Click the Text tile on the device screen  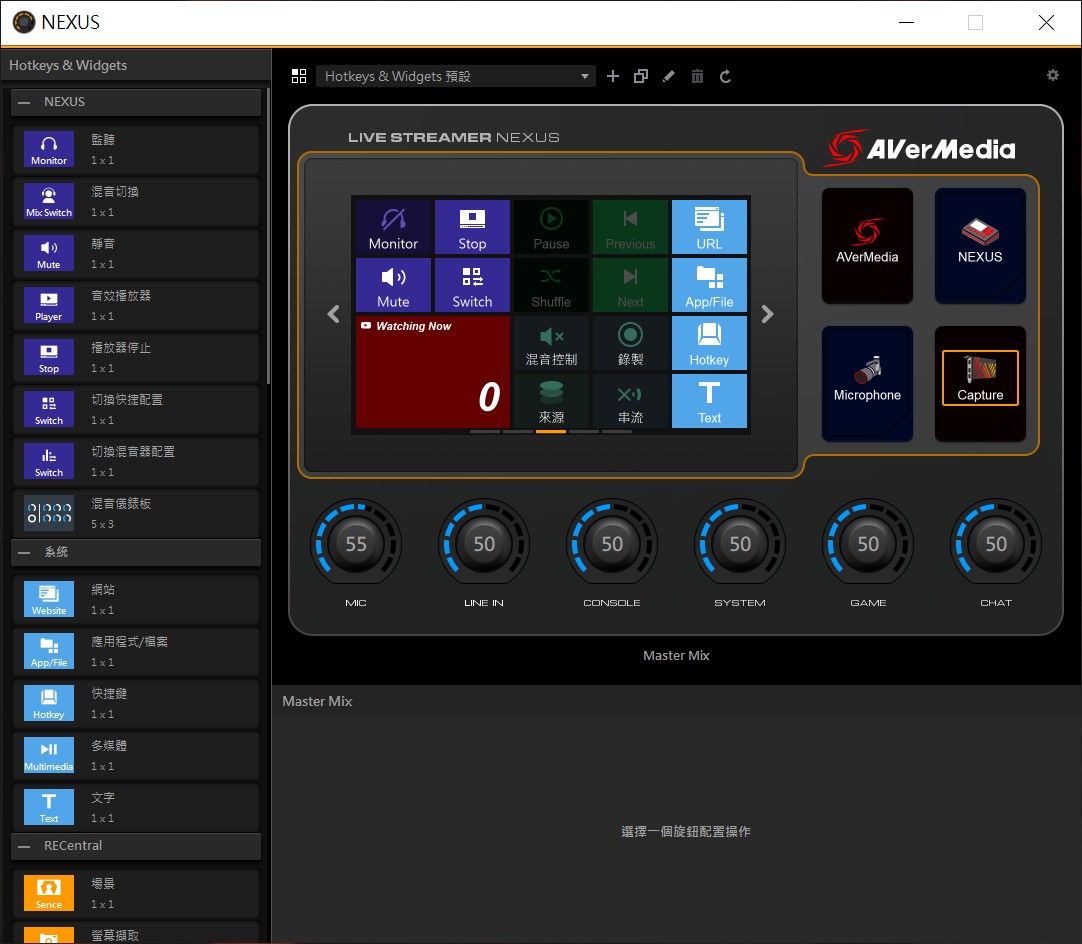709,401
